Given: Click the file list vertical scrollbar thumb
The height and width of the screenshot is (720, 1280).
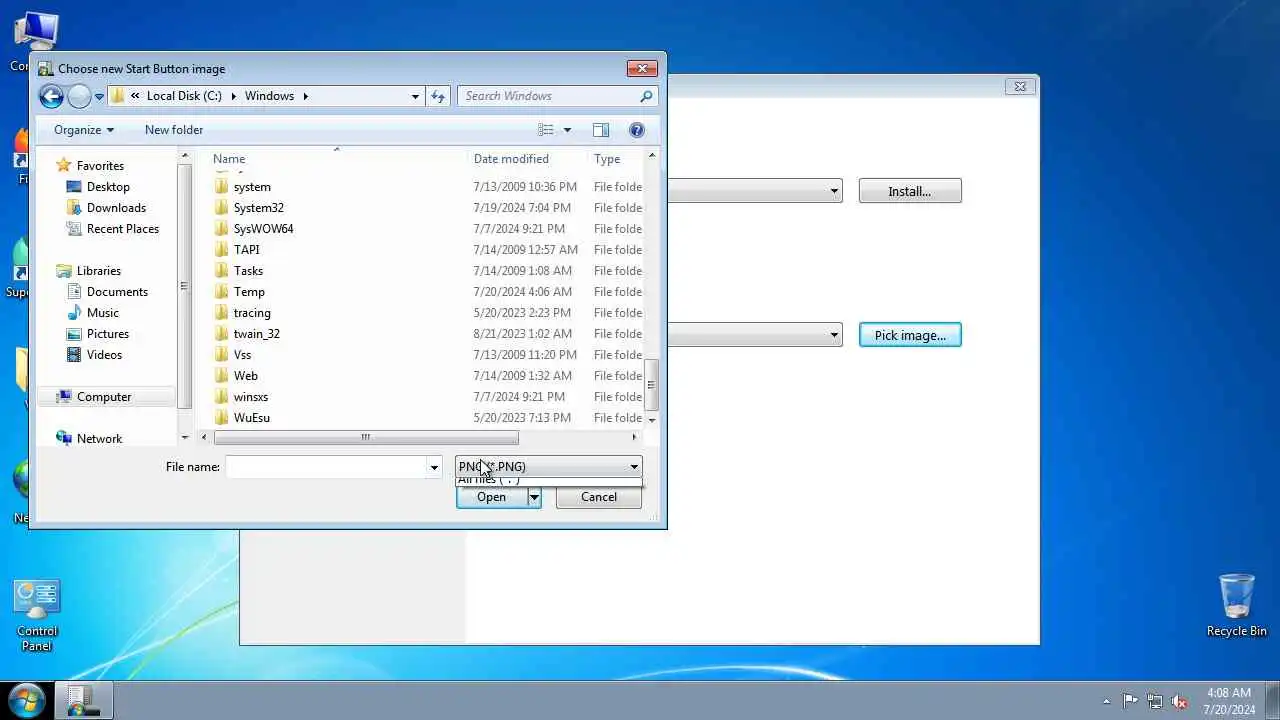Looking at the screenshot, I should point(652,385).
